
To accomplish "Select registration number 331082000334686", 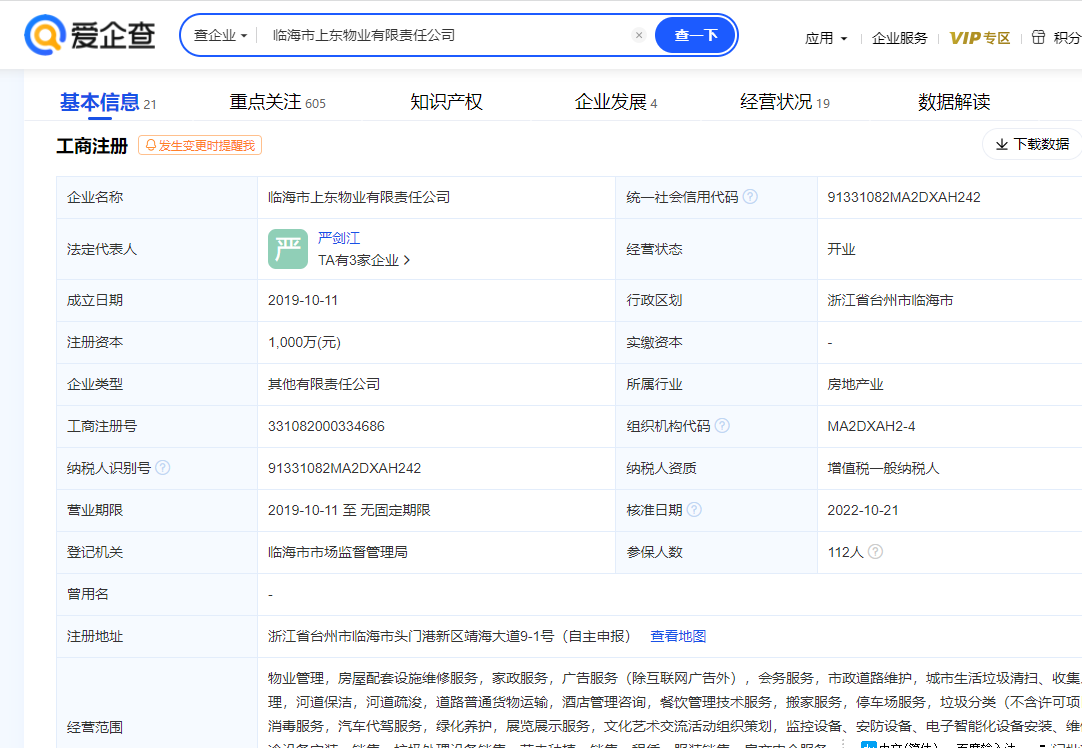I will pyautogui.click(x=326, y=426).
